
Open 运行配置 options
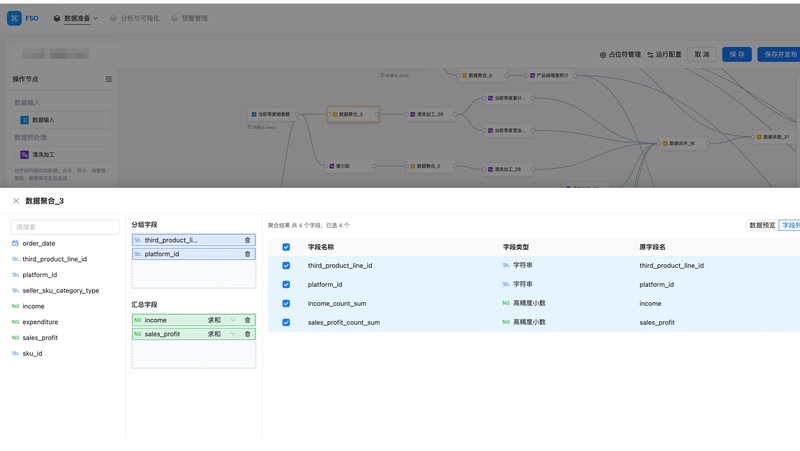pyautogui.click(x=664, y=55)
